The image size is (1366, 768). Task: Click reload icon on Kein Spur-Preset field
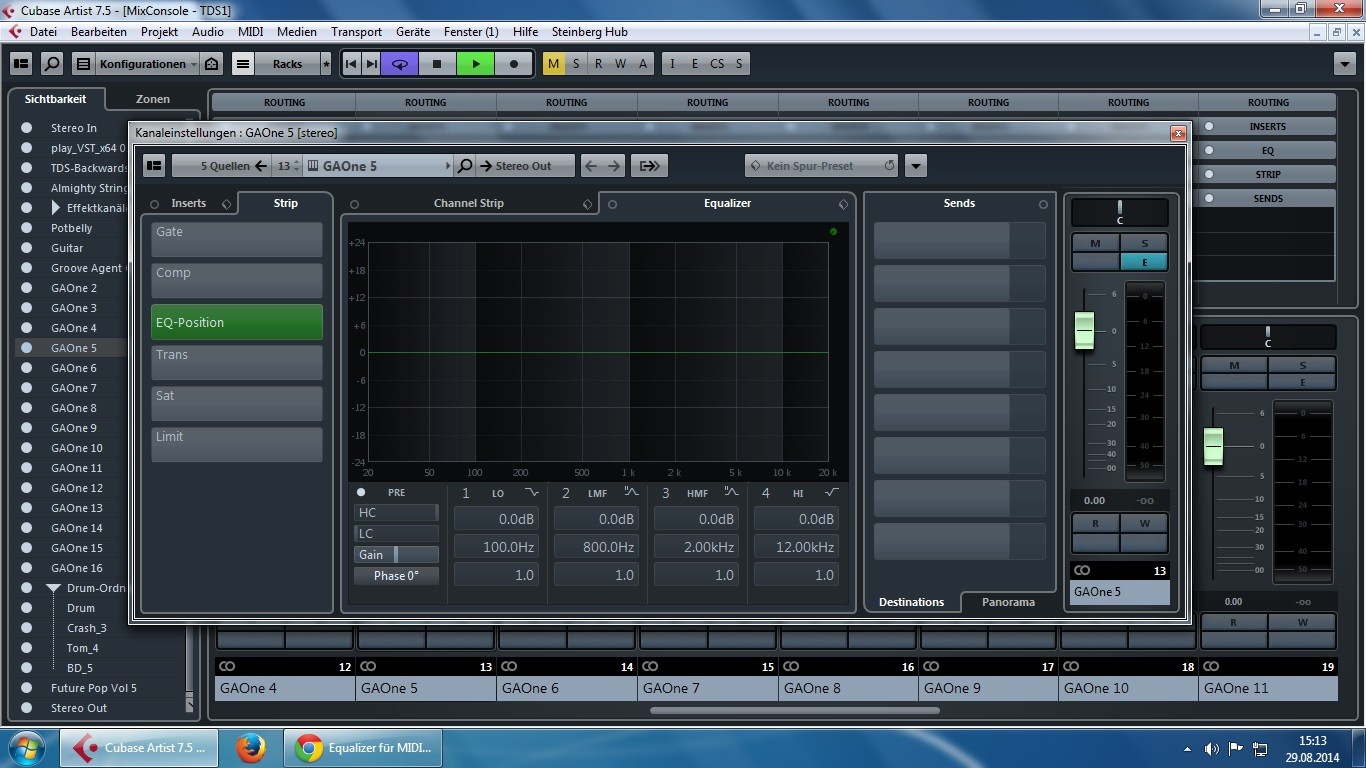(x=889, y=166)
